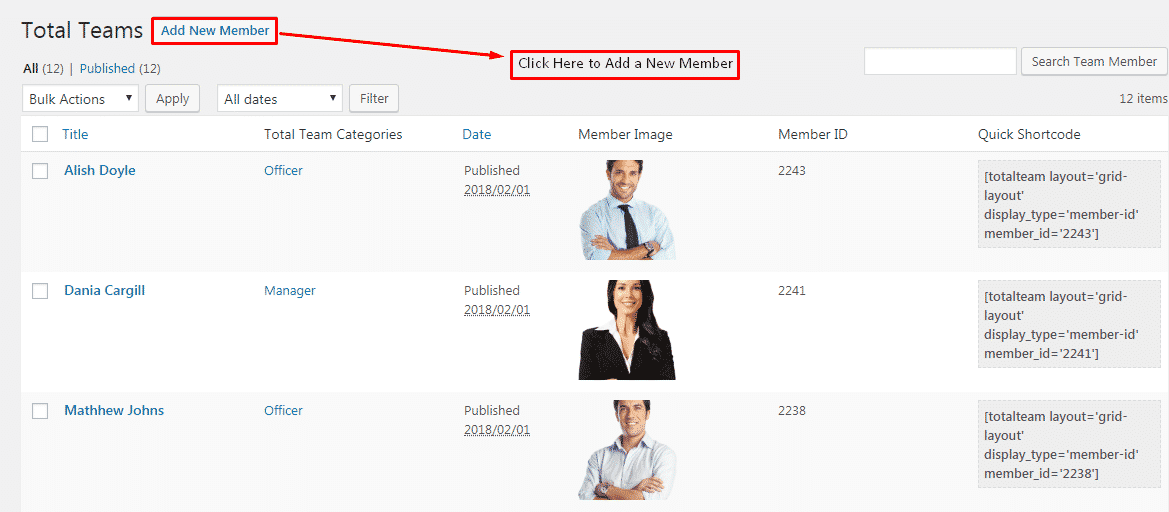
Task: Click the Total Team Categories column header
Action: 333,134
